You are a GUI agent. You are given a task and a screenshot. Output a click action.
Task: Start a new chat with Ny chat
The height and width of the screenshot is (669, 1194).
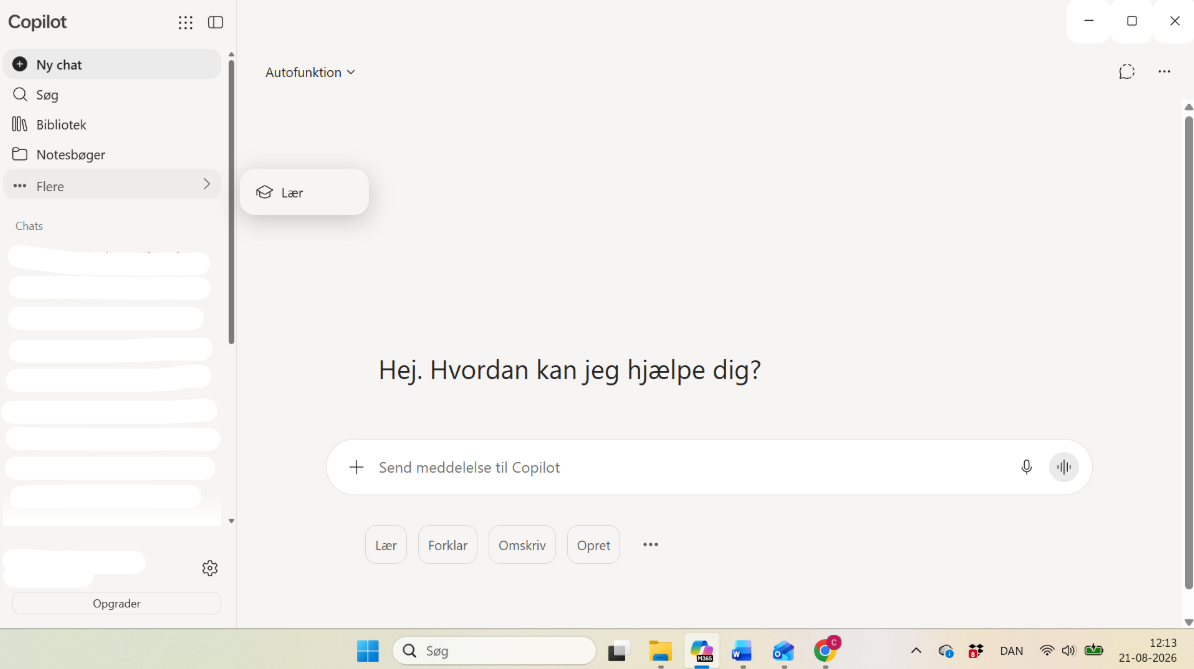click(x=112, y=65)
